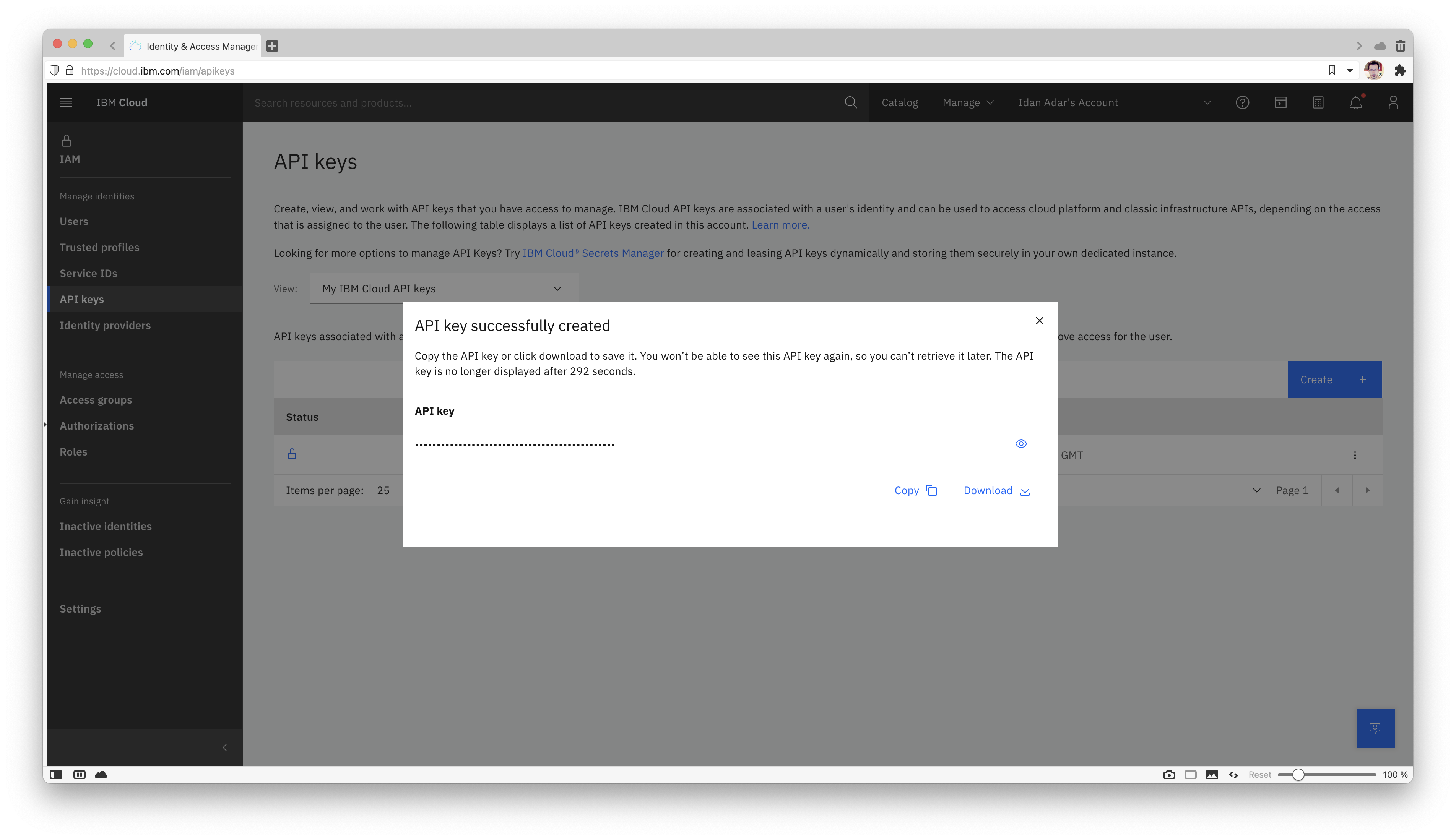Click the feedback chat button
The height and width of the screenshot is (840, 1456).
pos(1375,728)
